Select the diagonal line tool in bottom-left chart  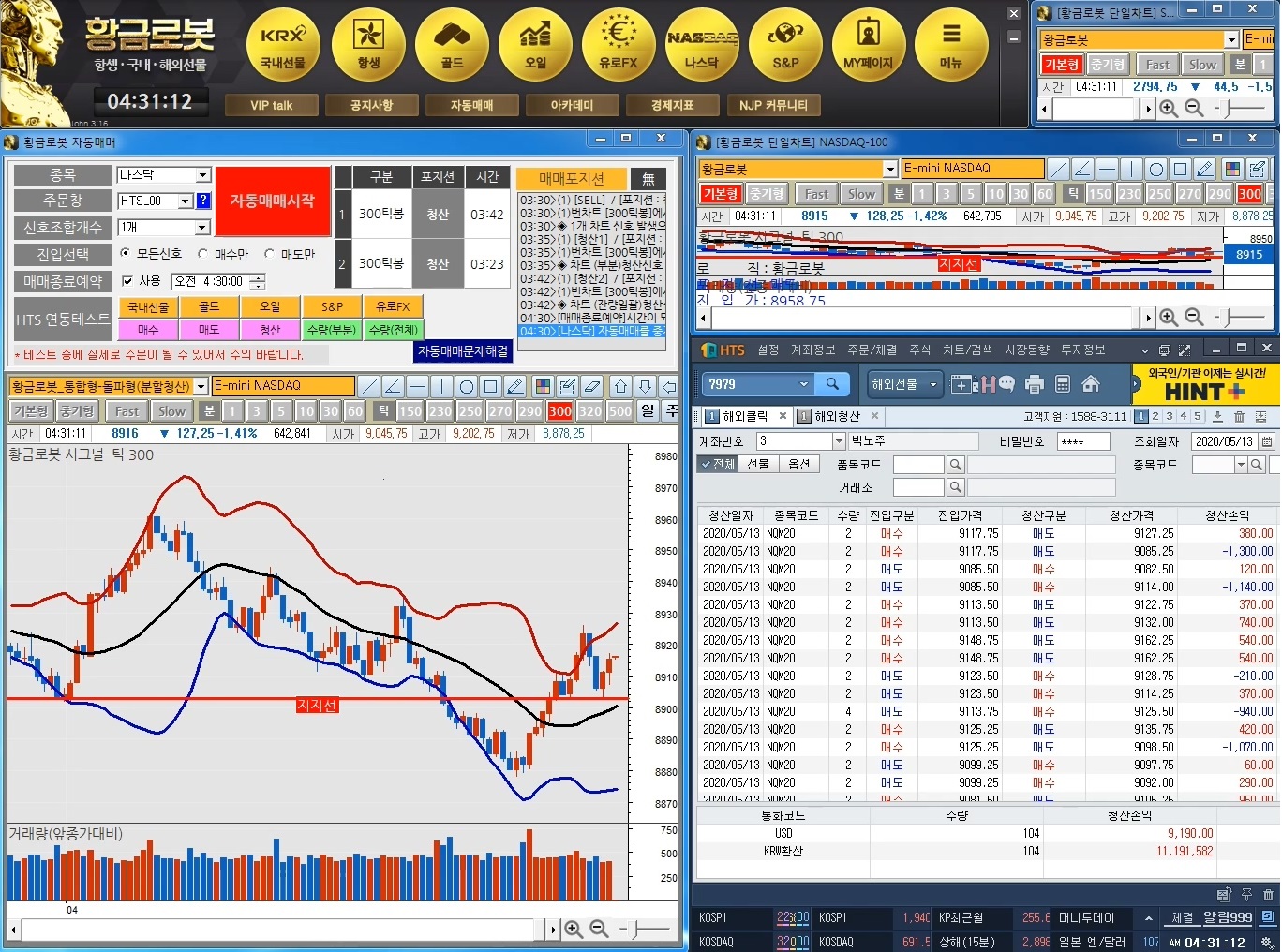[369, 386]
